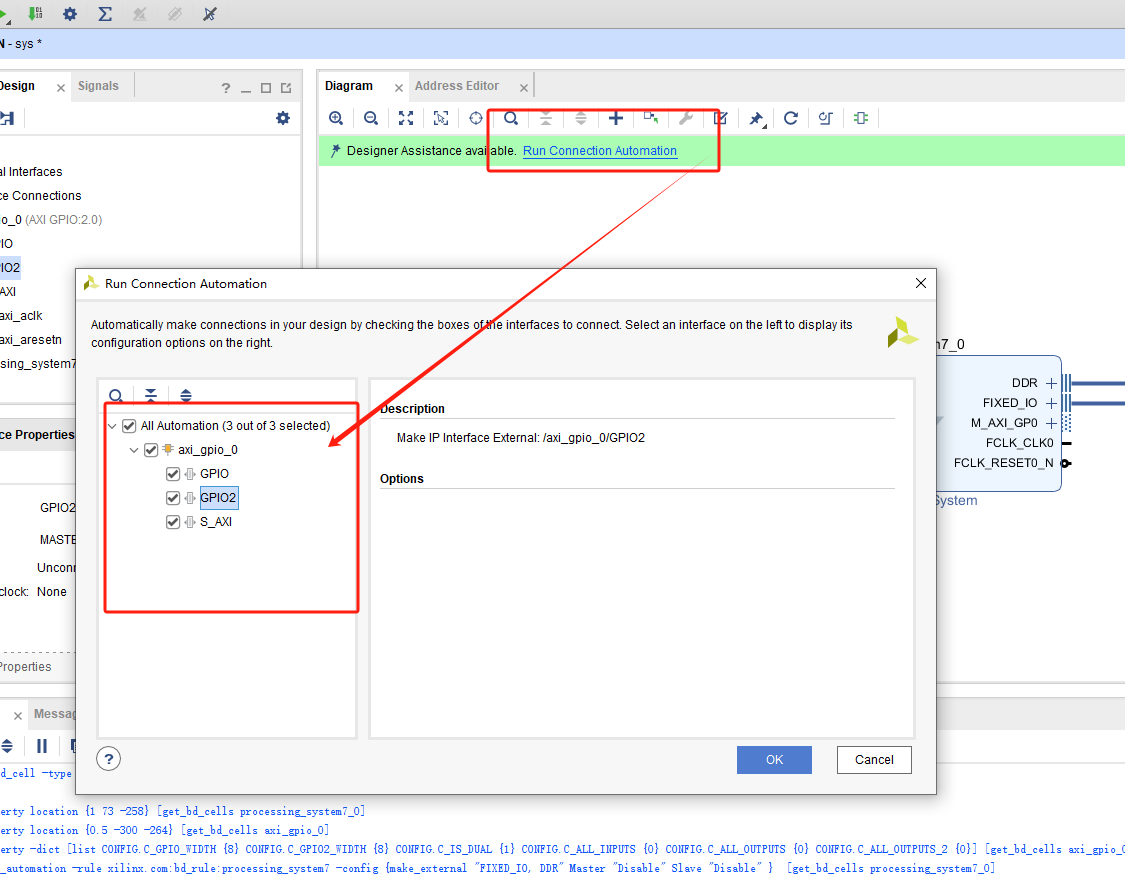Click the Sigma report icon in top toolbar

(x=105, y=14)
